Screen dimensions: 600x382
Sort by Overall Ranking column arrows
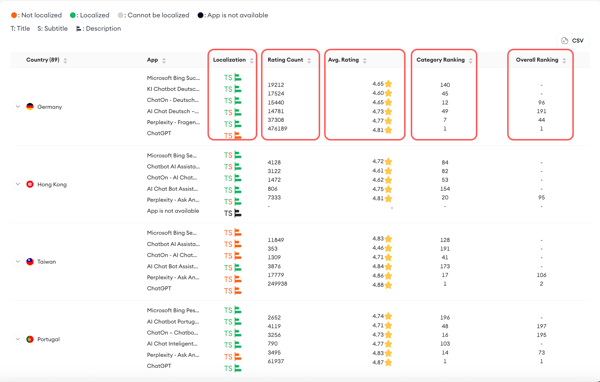[x=564, y=60]
